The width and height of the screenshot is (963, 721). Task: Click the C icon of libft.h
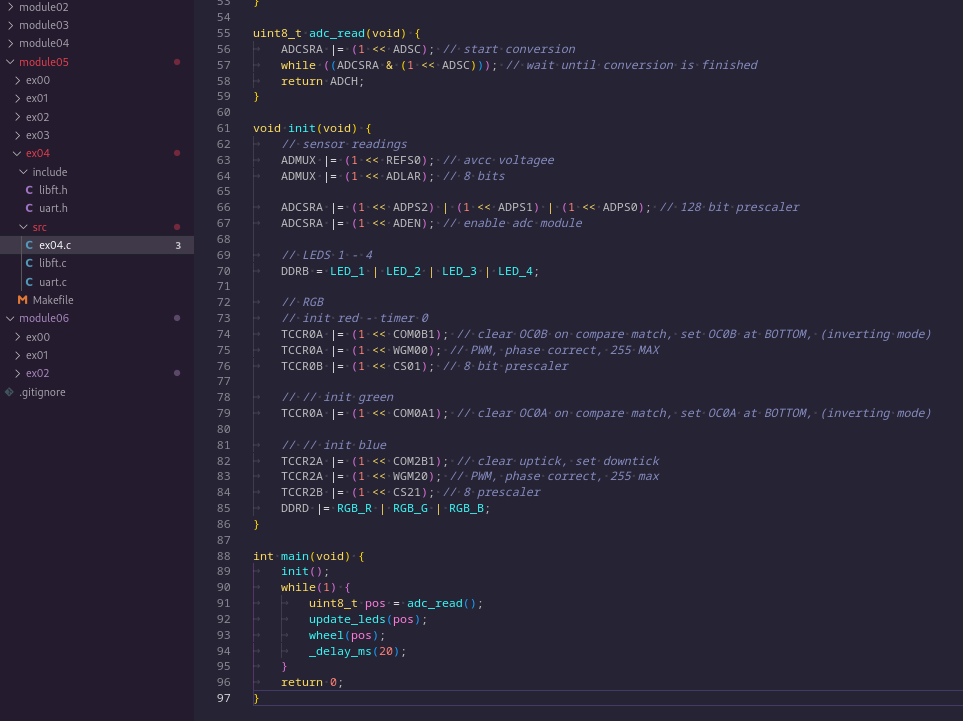click(29, 190)
